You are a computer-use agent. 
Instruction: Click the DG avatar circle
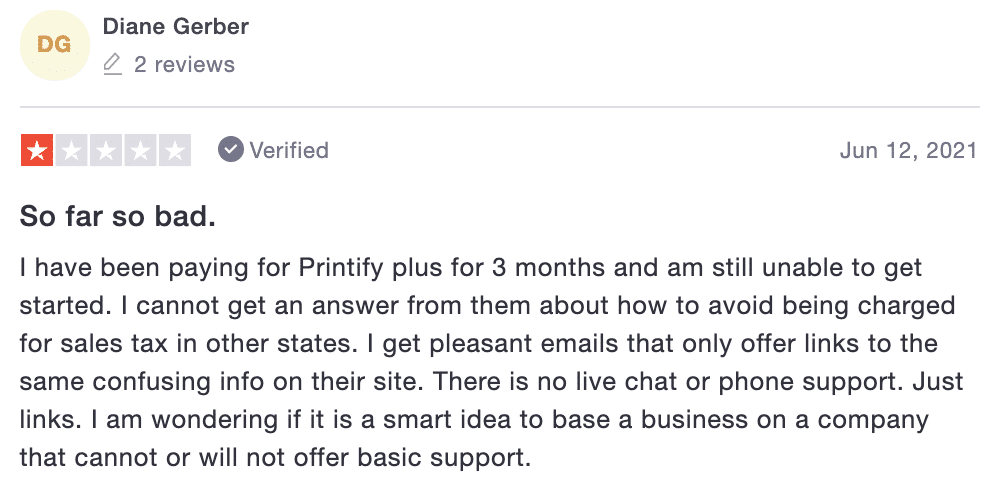[x=55, y=46]
